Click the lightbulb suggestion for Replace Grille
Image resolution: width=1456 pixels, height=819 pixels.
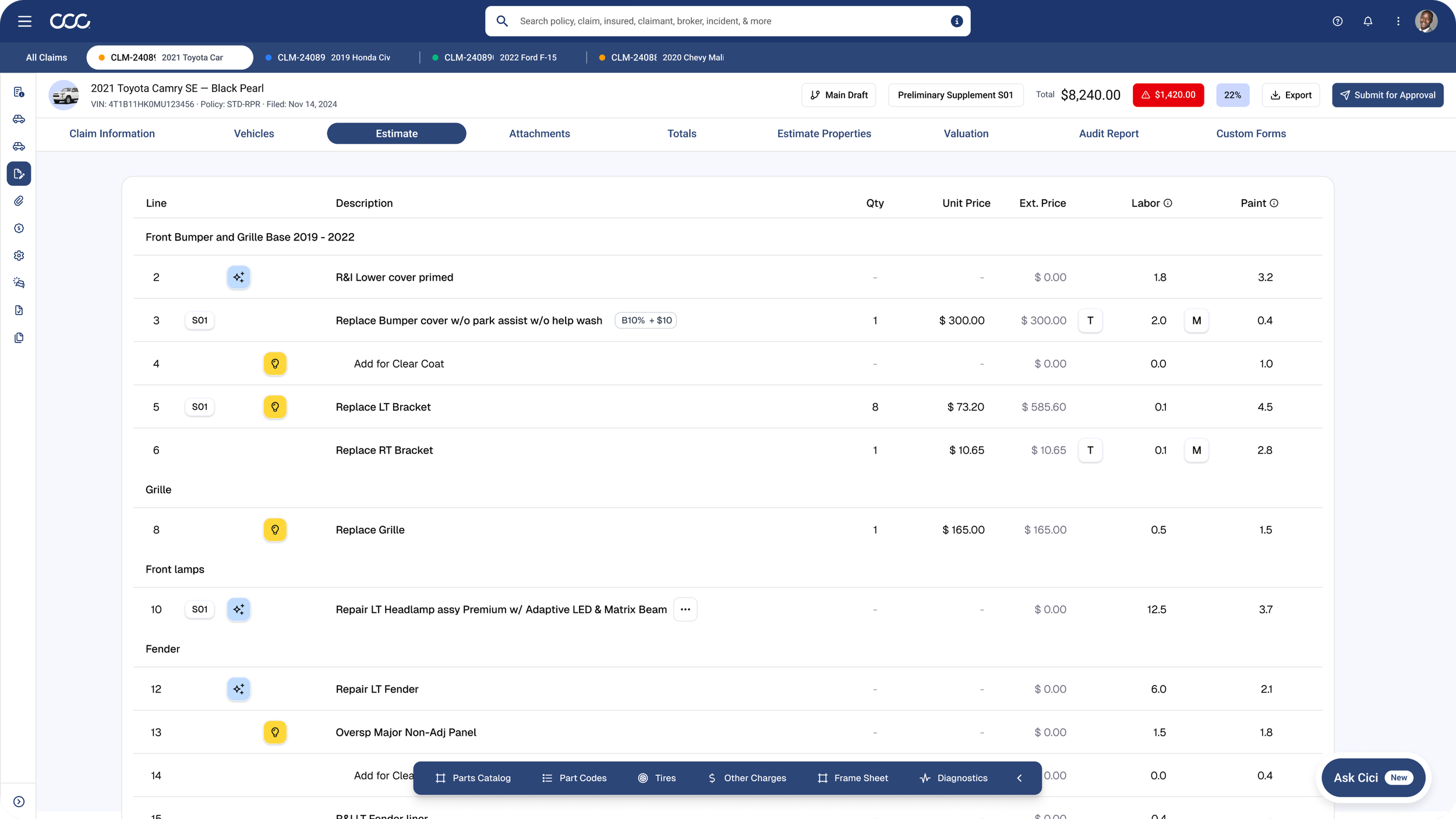(x=275, y=529)
